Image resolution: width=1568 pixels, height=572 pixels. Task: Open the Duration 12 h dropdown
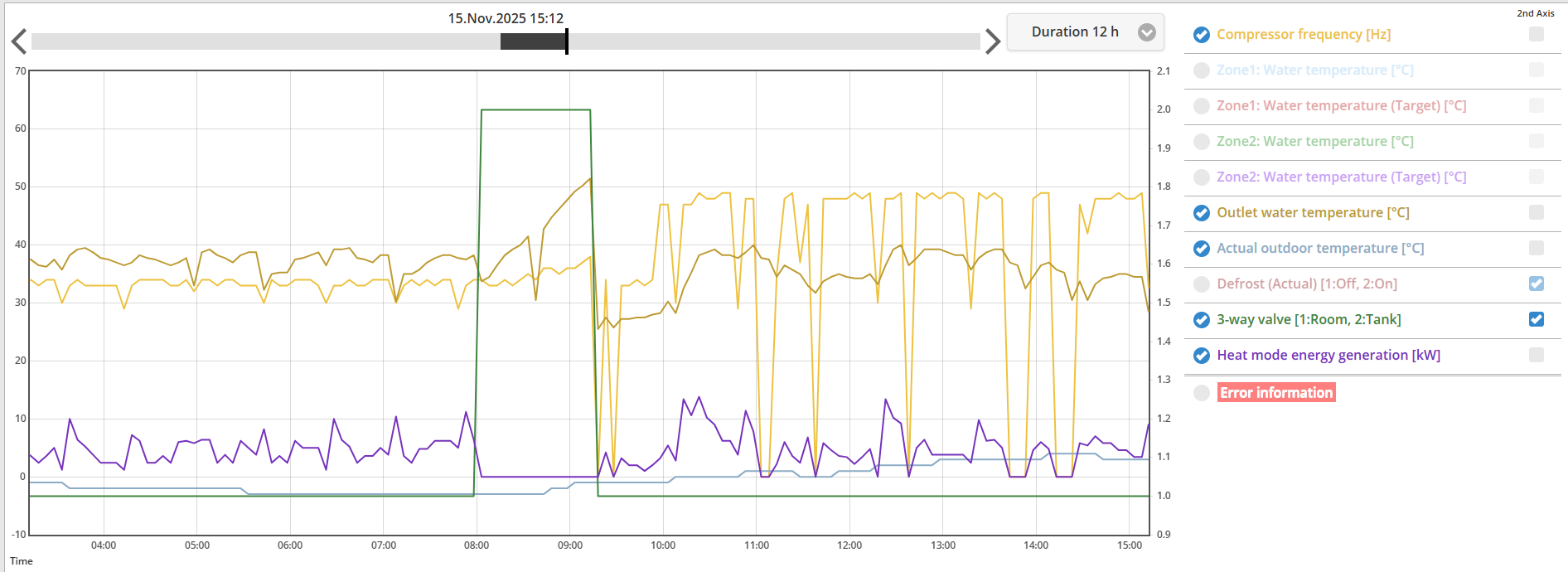[x=1075, y=32]
